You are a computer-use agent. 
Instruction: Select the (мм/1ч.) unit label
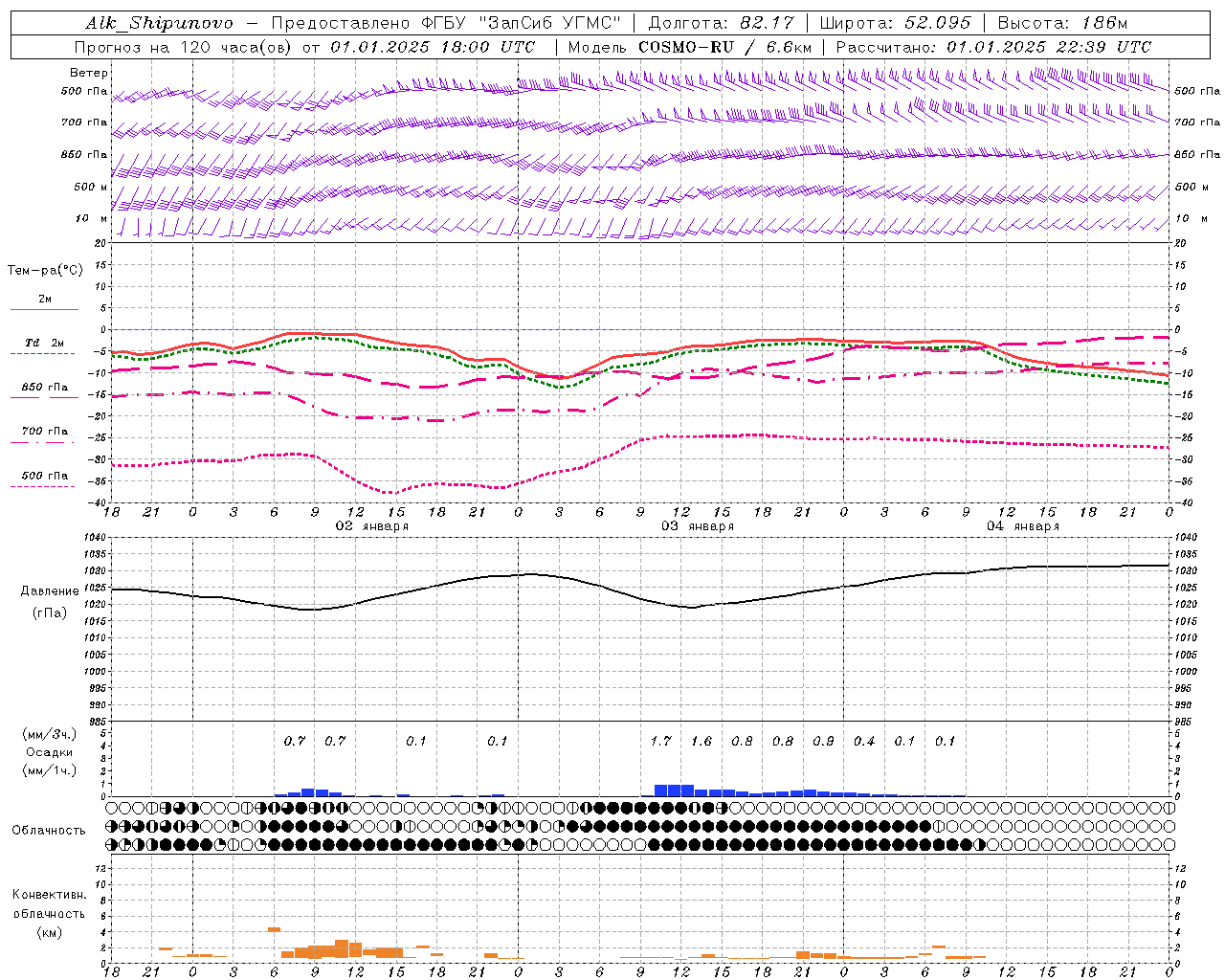point(50,770)
